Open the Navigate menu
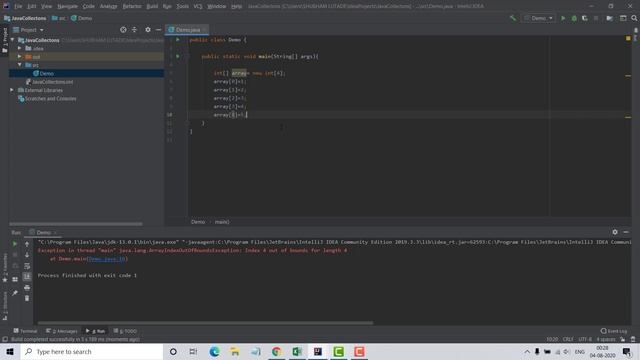Screen dimensions: 640x360 coord(67,6)
